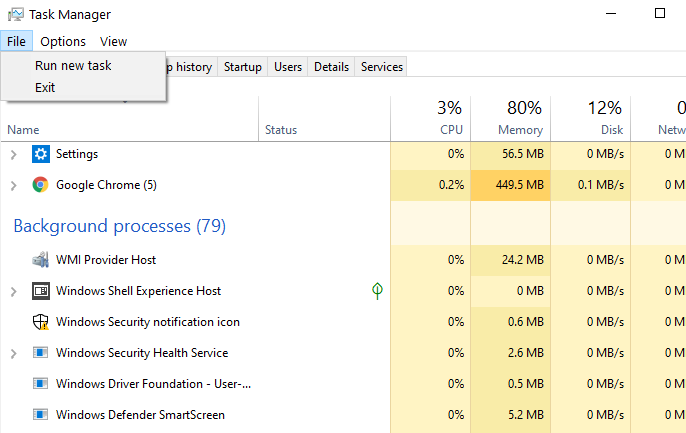Click the Windows Defender SmartScreen icon
This screenshot has width=686, height=433.
point(40,415)
